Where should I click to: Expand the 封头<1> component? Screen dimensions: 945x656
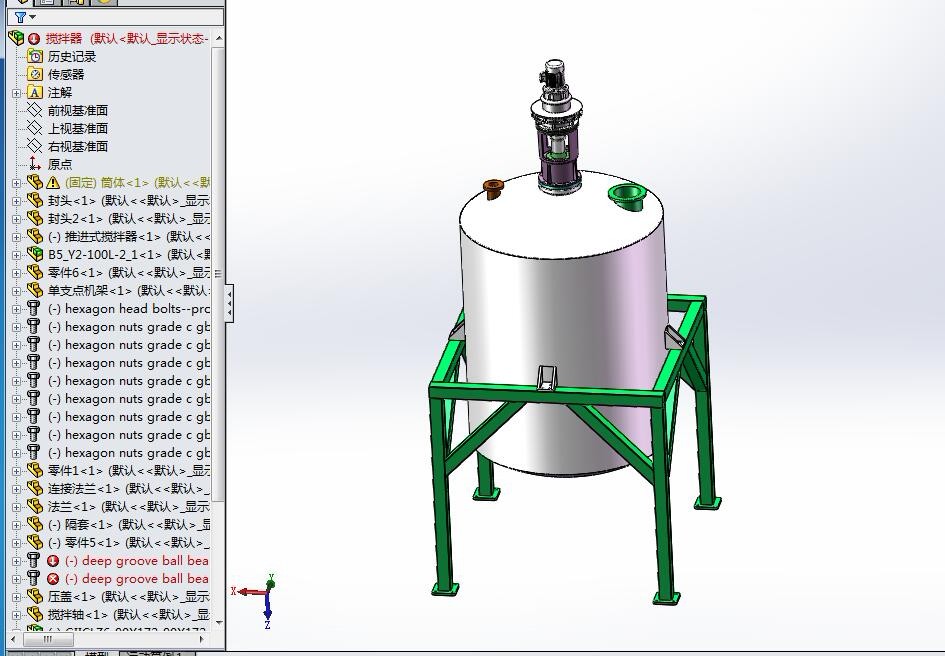point(16,201)
